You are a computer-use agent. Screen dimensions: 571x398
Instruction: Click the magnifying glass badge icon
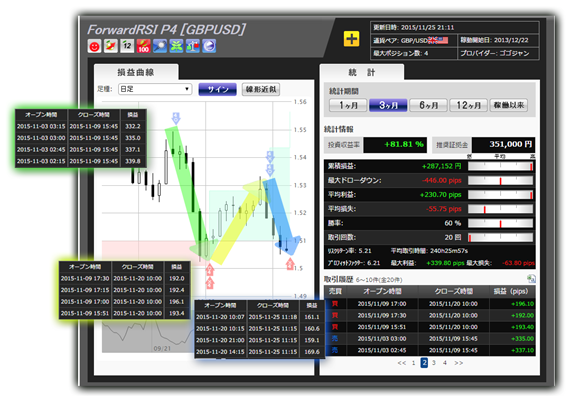(160, 46)
